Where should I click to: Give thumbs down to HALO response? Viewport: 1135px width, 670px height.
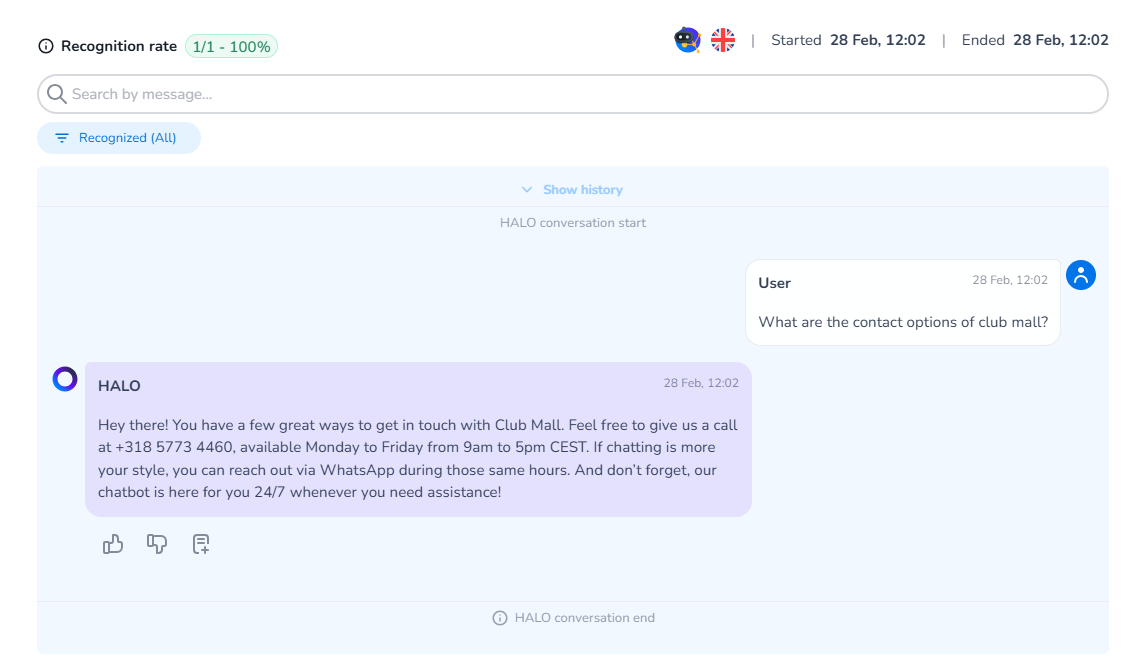[x=157, y=544]
